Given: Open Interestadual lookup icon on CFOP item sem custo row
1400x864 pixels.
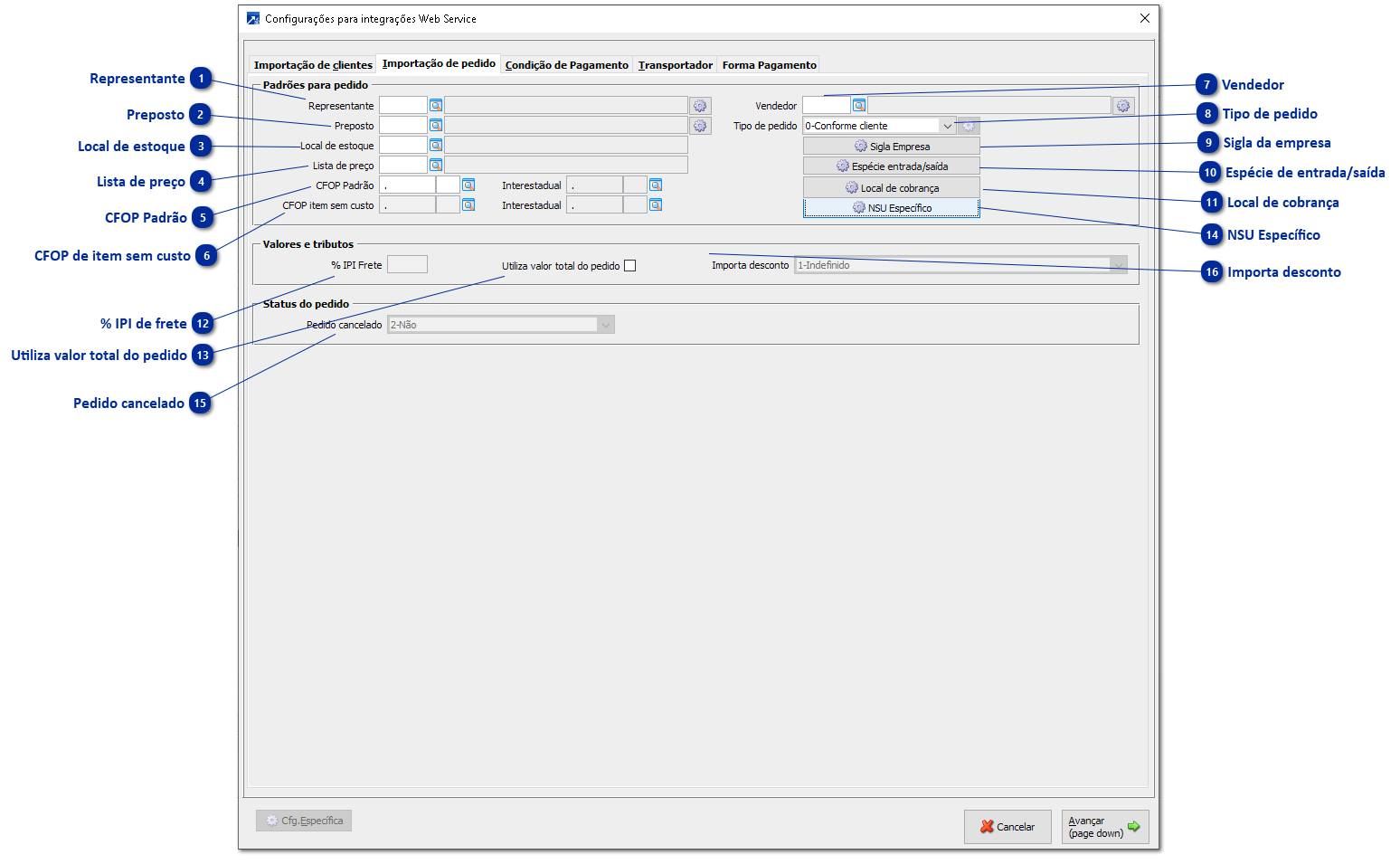Looking at the screenshot, I should (x=656, y=205).
